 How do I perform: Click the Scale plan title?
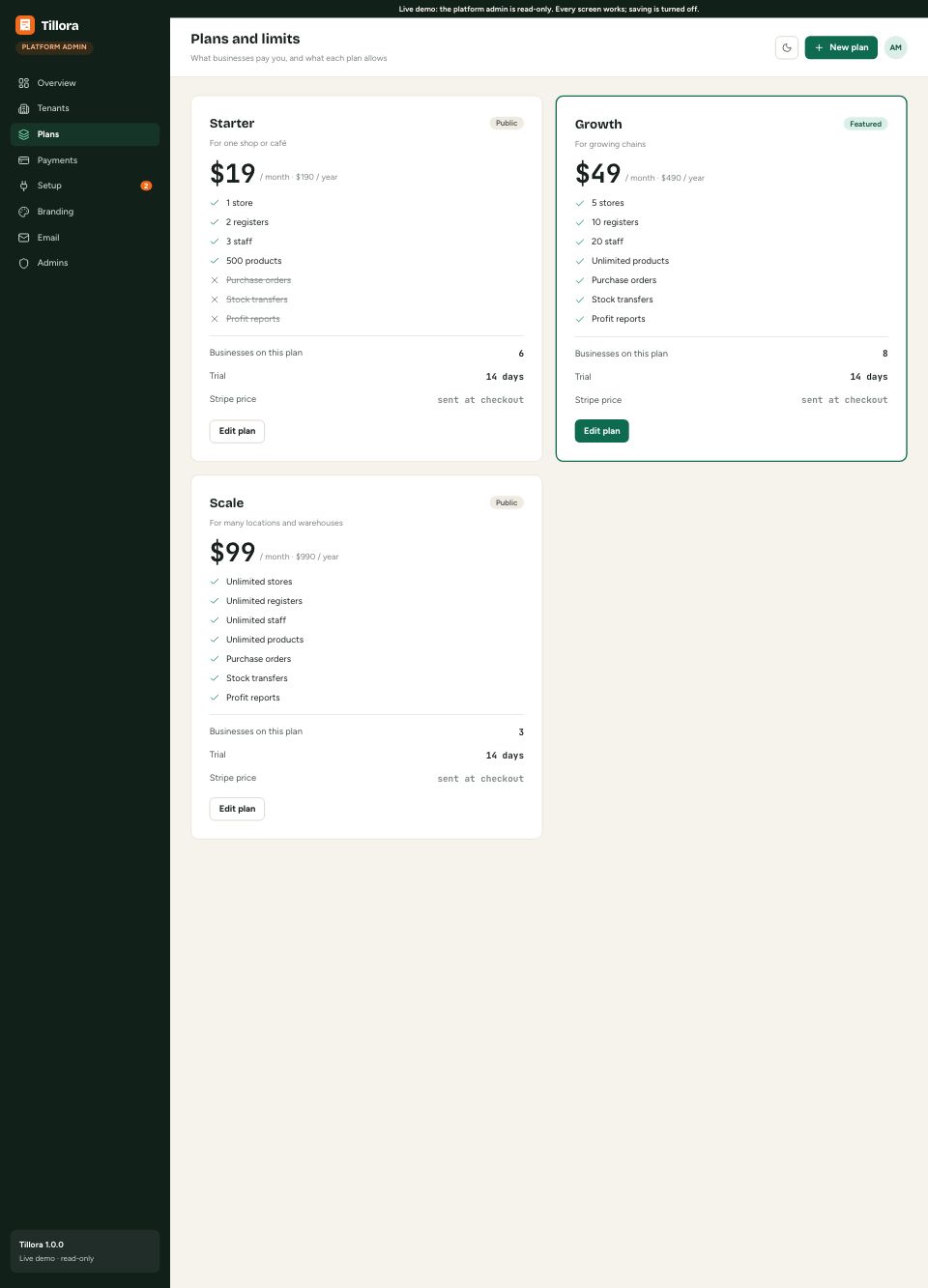click(226, 503)
